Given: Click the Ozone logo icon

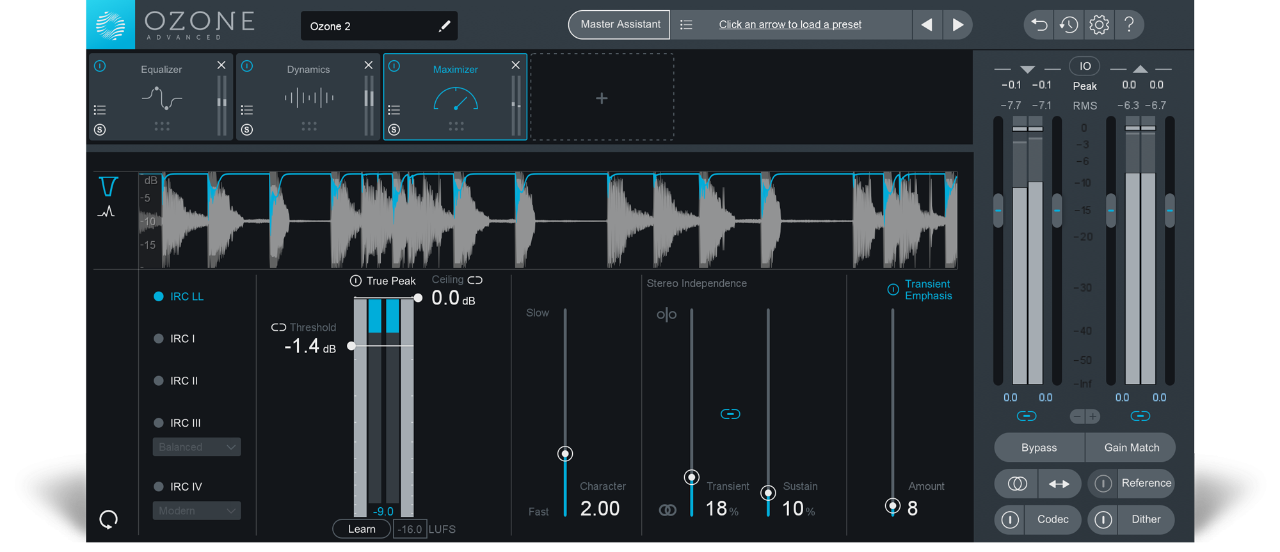Looking at the screenshot, I should [110, 25].
